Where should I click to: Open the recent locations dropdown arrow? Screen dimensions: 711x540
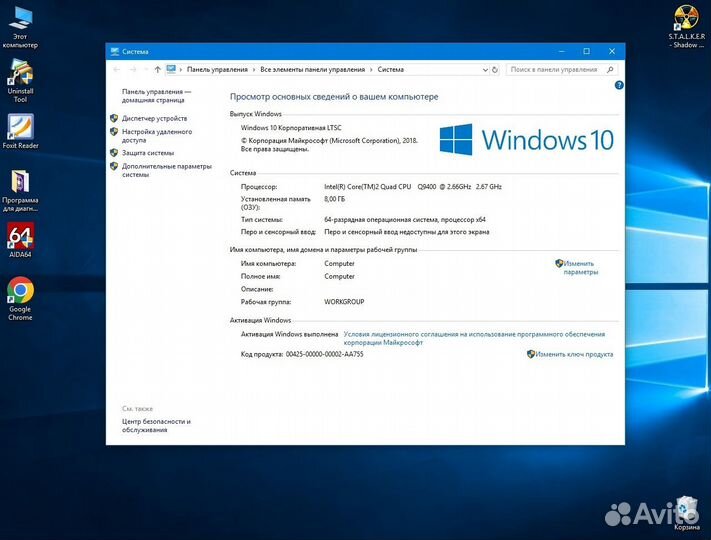point(146,69)
